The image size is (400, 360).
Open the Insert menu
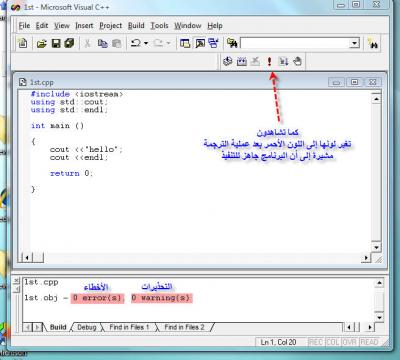84,26
